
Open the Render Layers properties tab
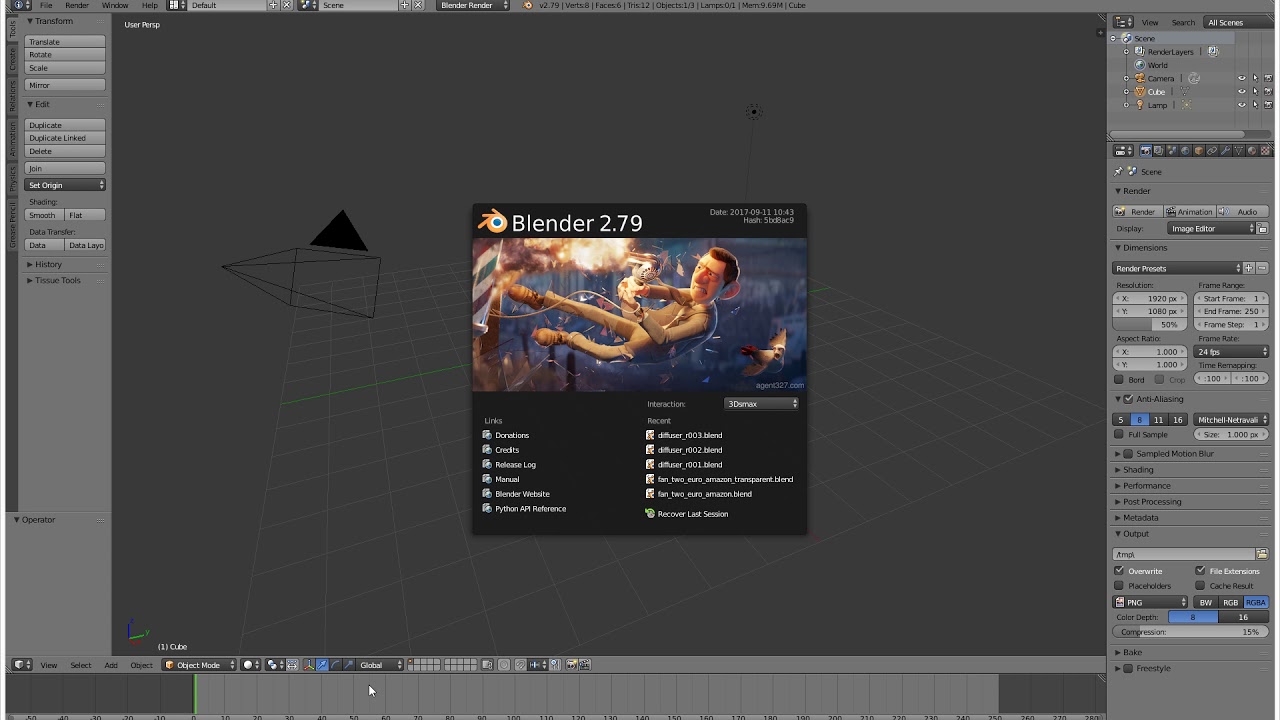tap(1159, 151)
